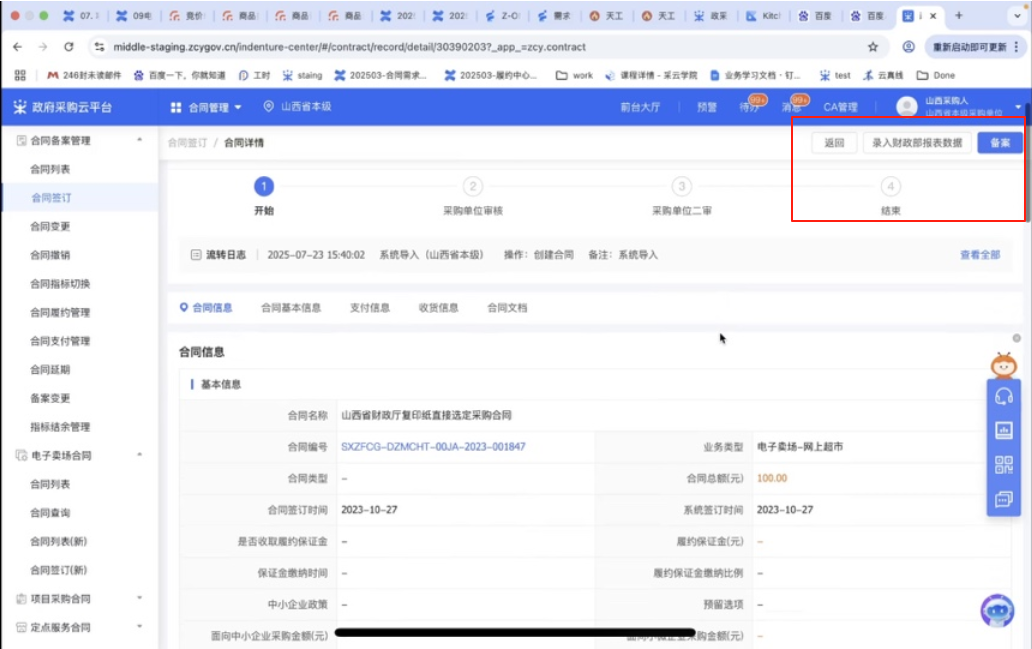1032x649 pixels.
Task: Click 查看全部 to view full log
Action: coord(979,255)
